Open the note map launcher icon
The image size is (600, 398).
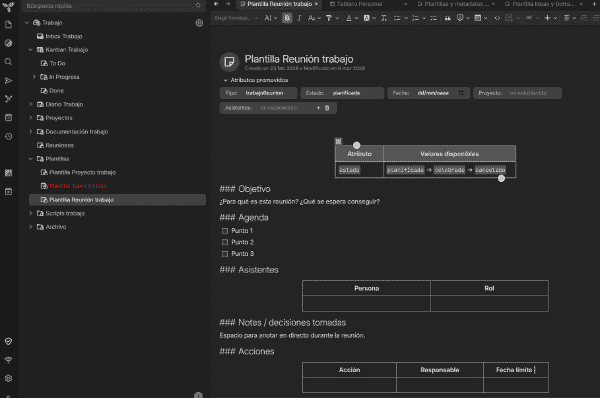8,99
